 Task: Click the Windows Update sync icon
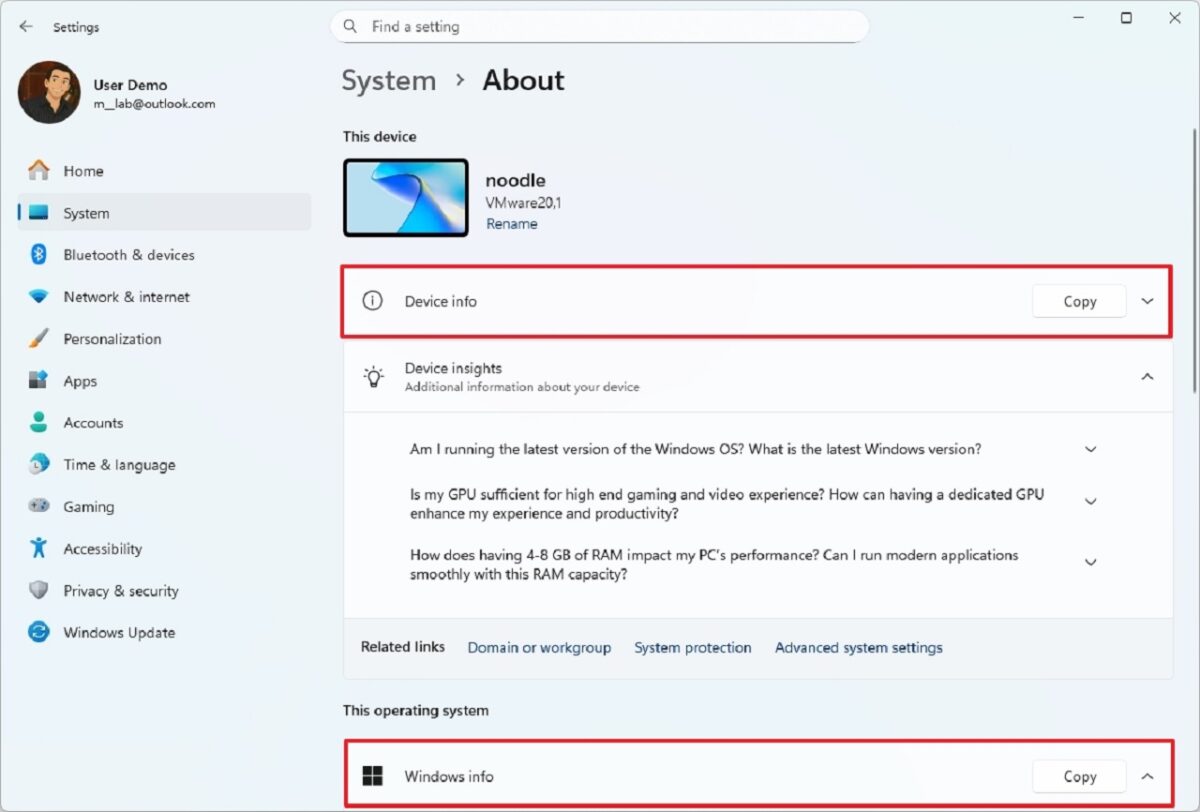[x=39, y=633]
